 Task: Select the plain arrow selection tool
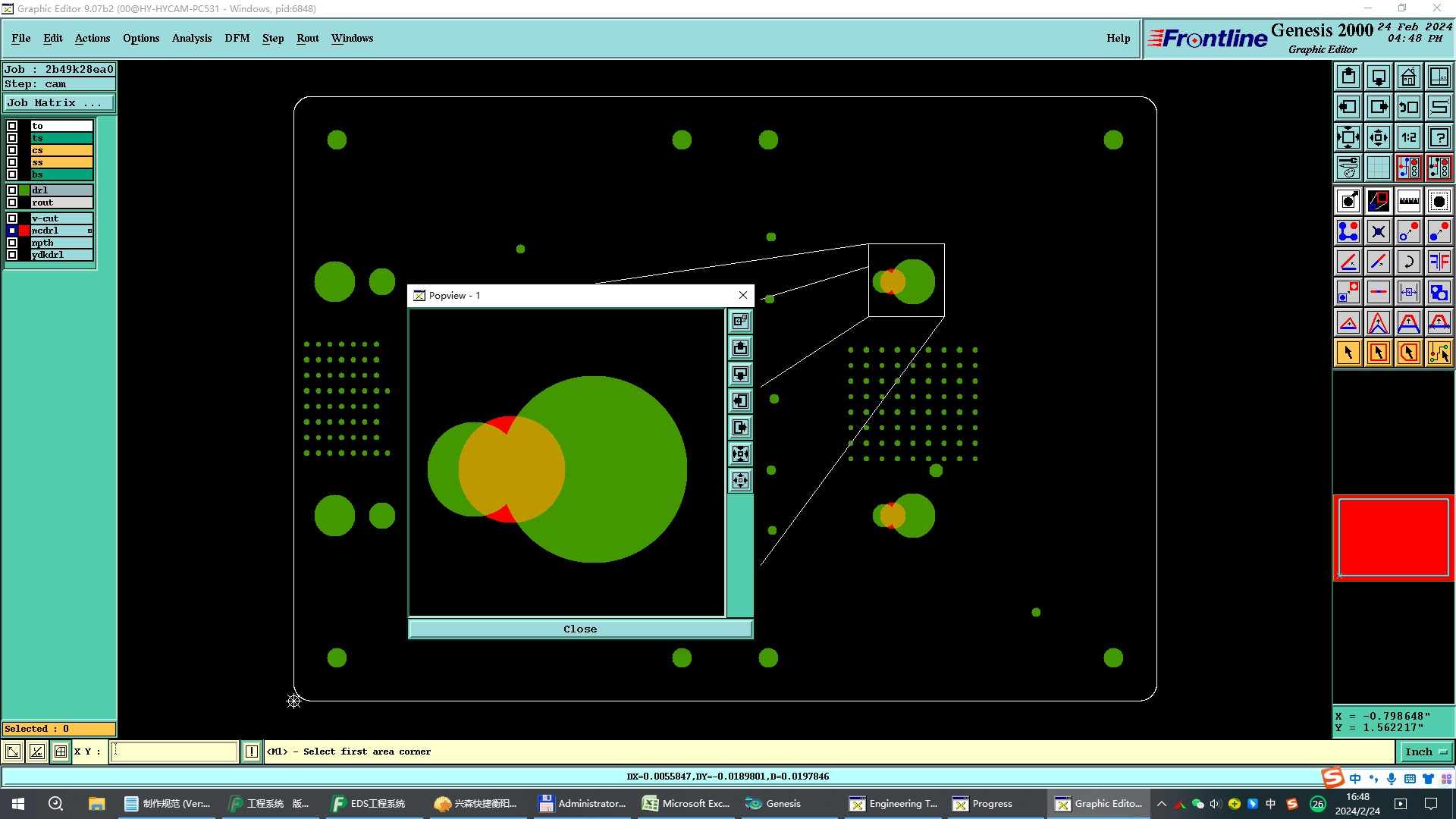(x=1348, y=353)
